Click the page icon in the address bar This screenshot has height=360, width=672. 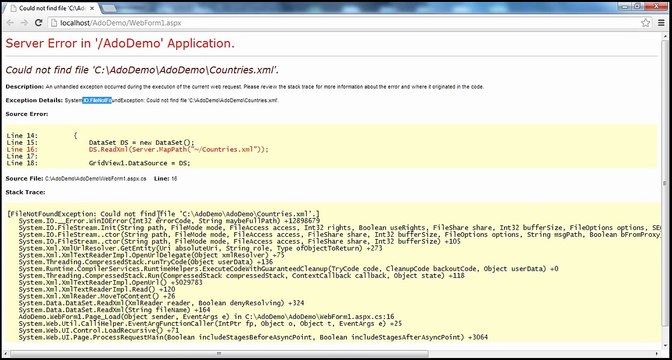54,23
